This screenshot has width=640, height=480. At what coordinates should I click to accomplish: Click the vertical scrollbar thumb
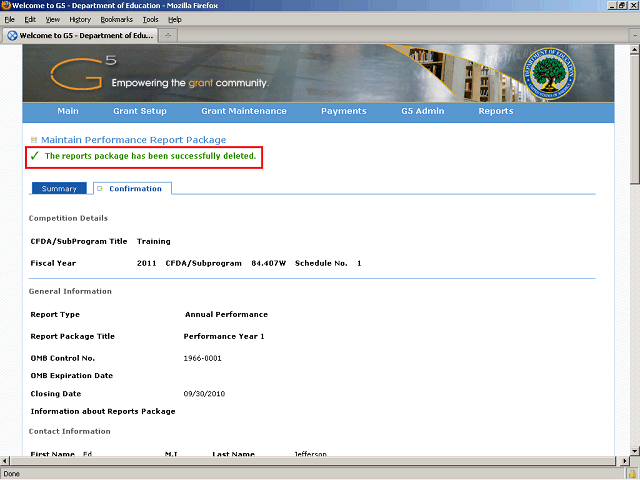tap(634, 120)
